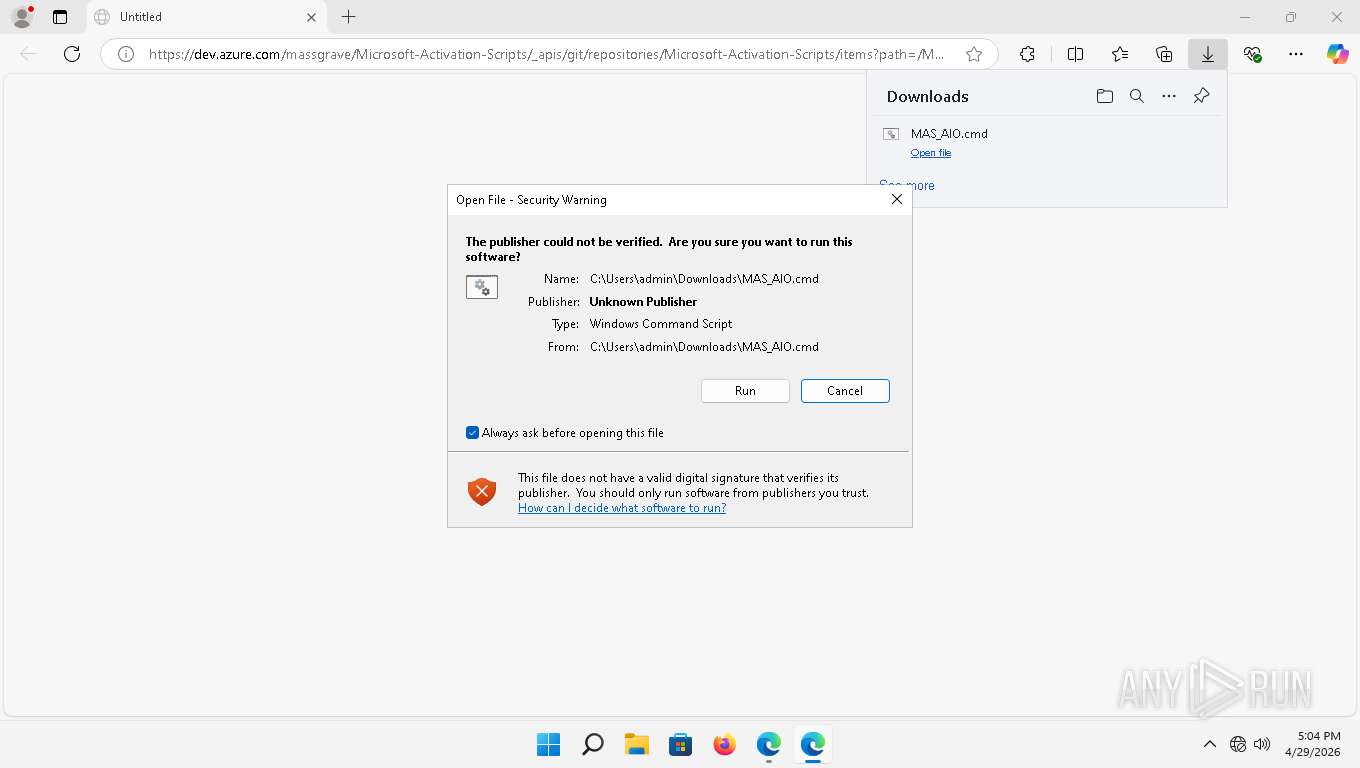Close the Untitled tab
Viewport: 1360px width, 768px height.
click(x=311, y=17)
